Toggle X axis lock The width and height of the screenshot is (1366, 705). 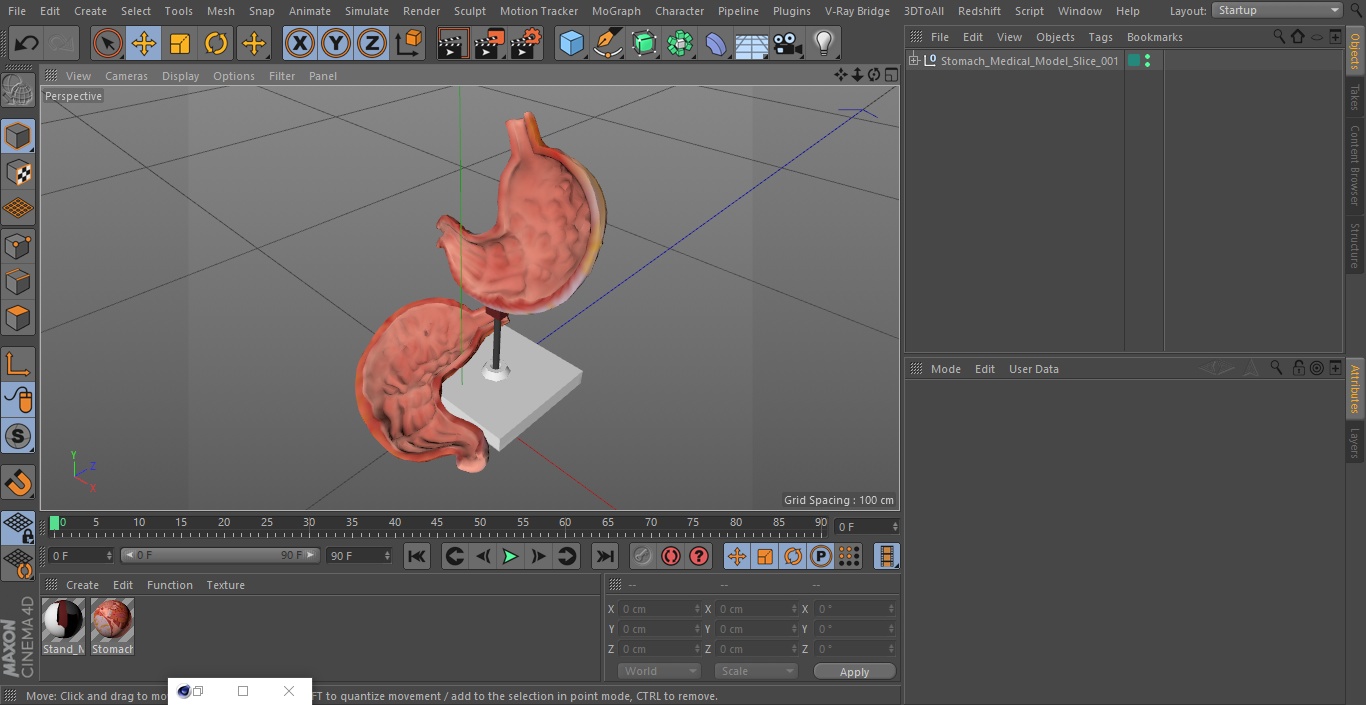[300, 43]
